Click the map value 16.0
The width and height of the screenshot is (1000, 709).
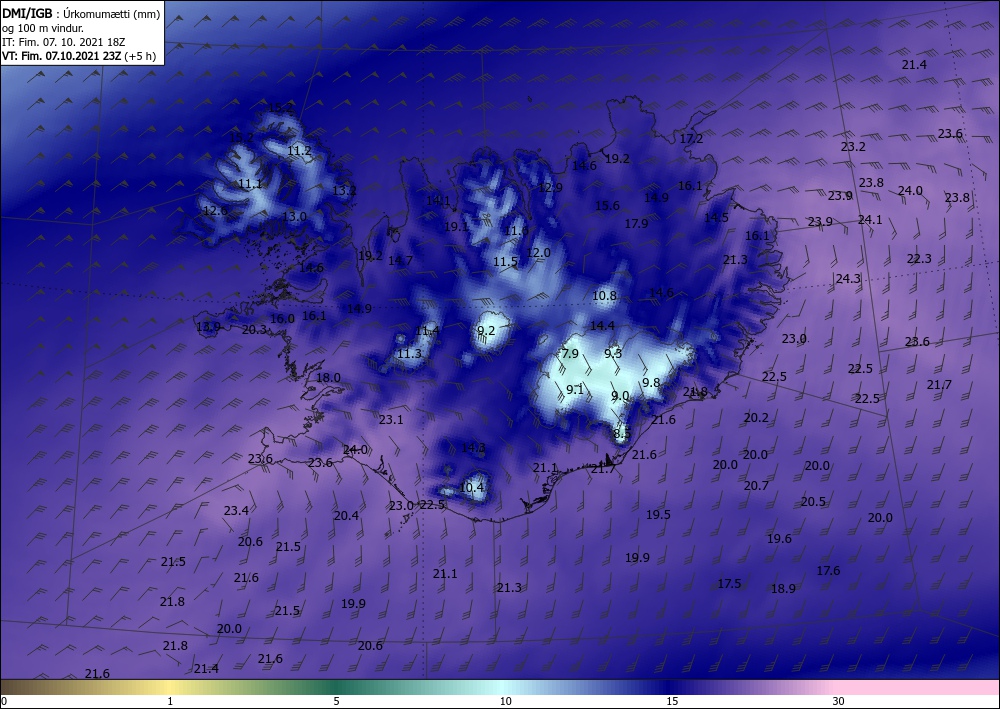click(x=282, y=319)
